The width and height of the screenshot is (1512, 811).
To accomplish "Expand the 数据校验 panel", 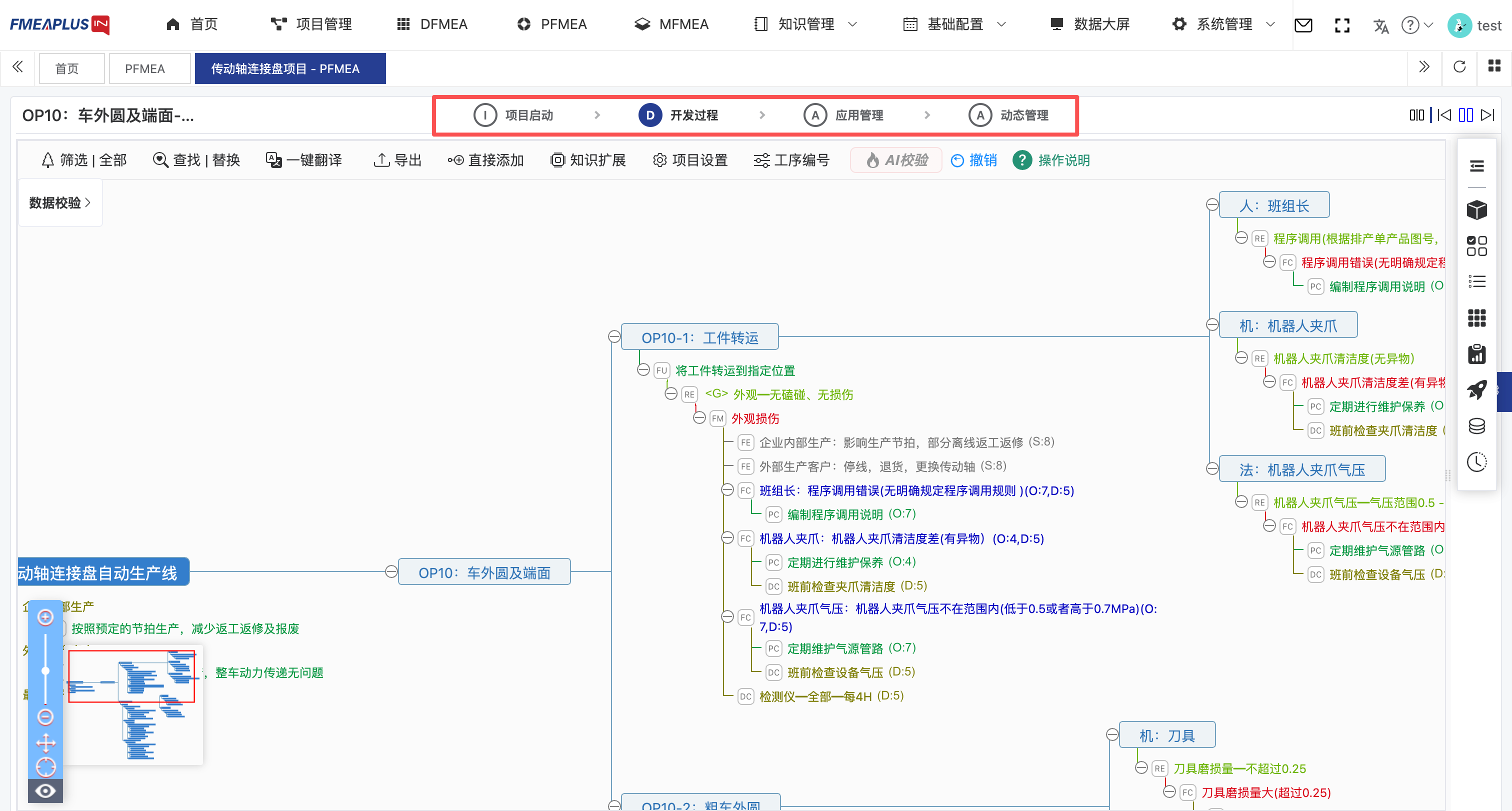I will [x=60, y=202].
